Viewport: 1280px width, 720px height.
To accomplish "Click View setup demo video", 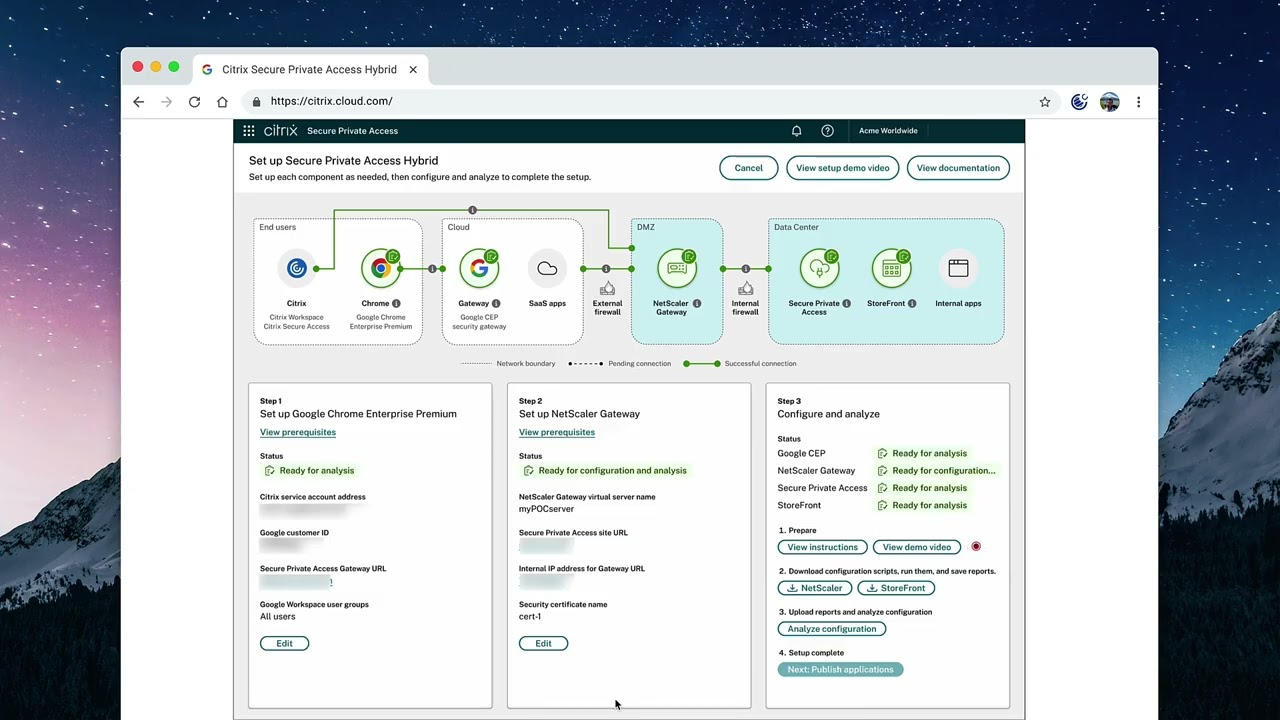I will (x=842, y=168).
